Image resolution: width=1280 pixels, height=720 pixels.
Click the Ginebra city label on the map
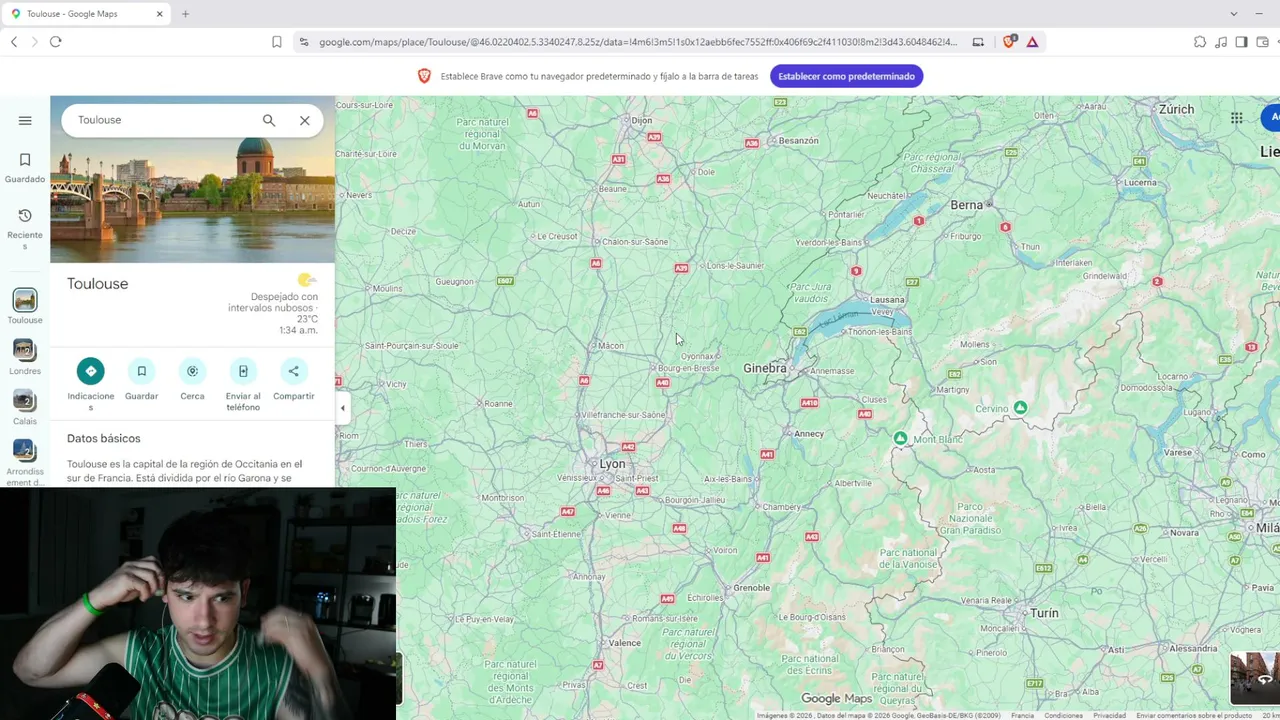pos(765,368)
